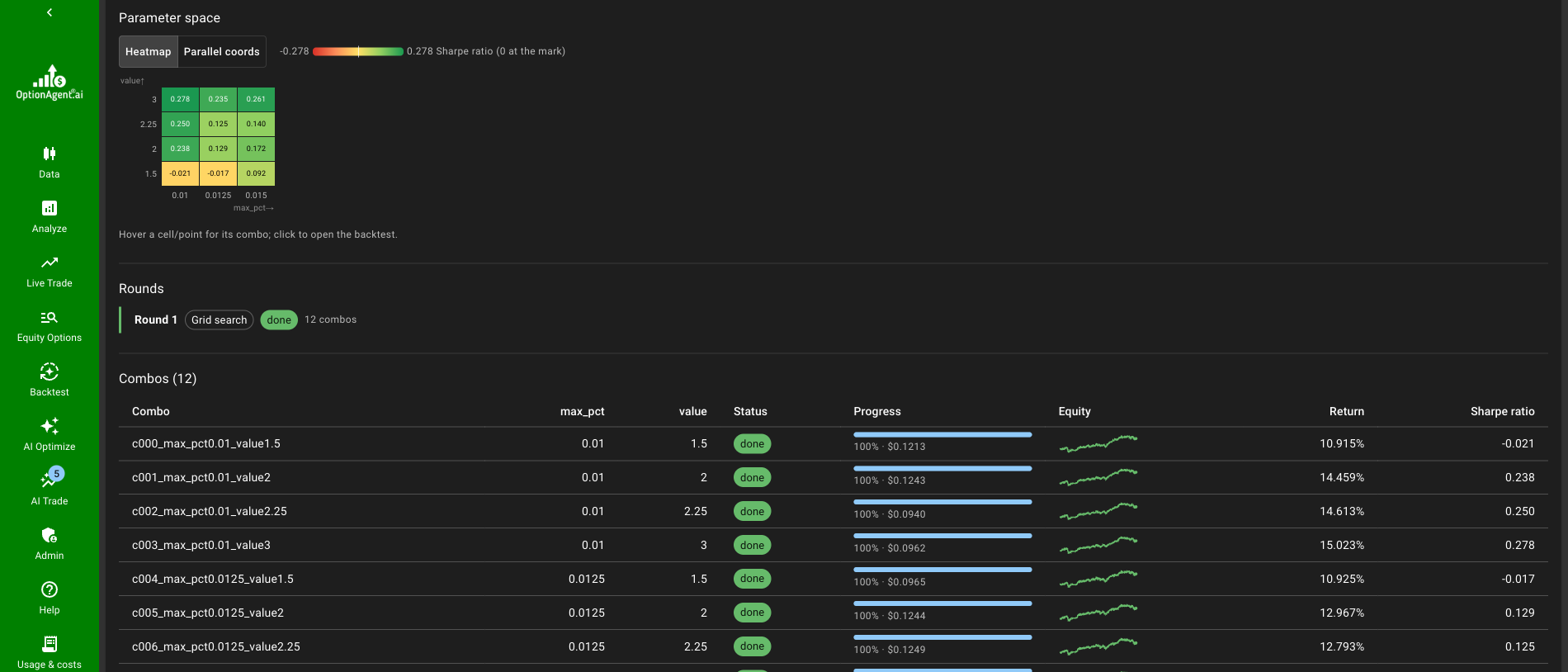Image resolution: width=1568 pixels, height=672 pixels.
Task: Collapse the sidebar with the back chevron
Action: 50,12
